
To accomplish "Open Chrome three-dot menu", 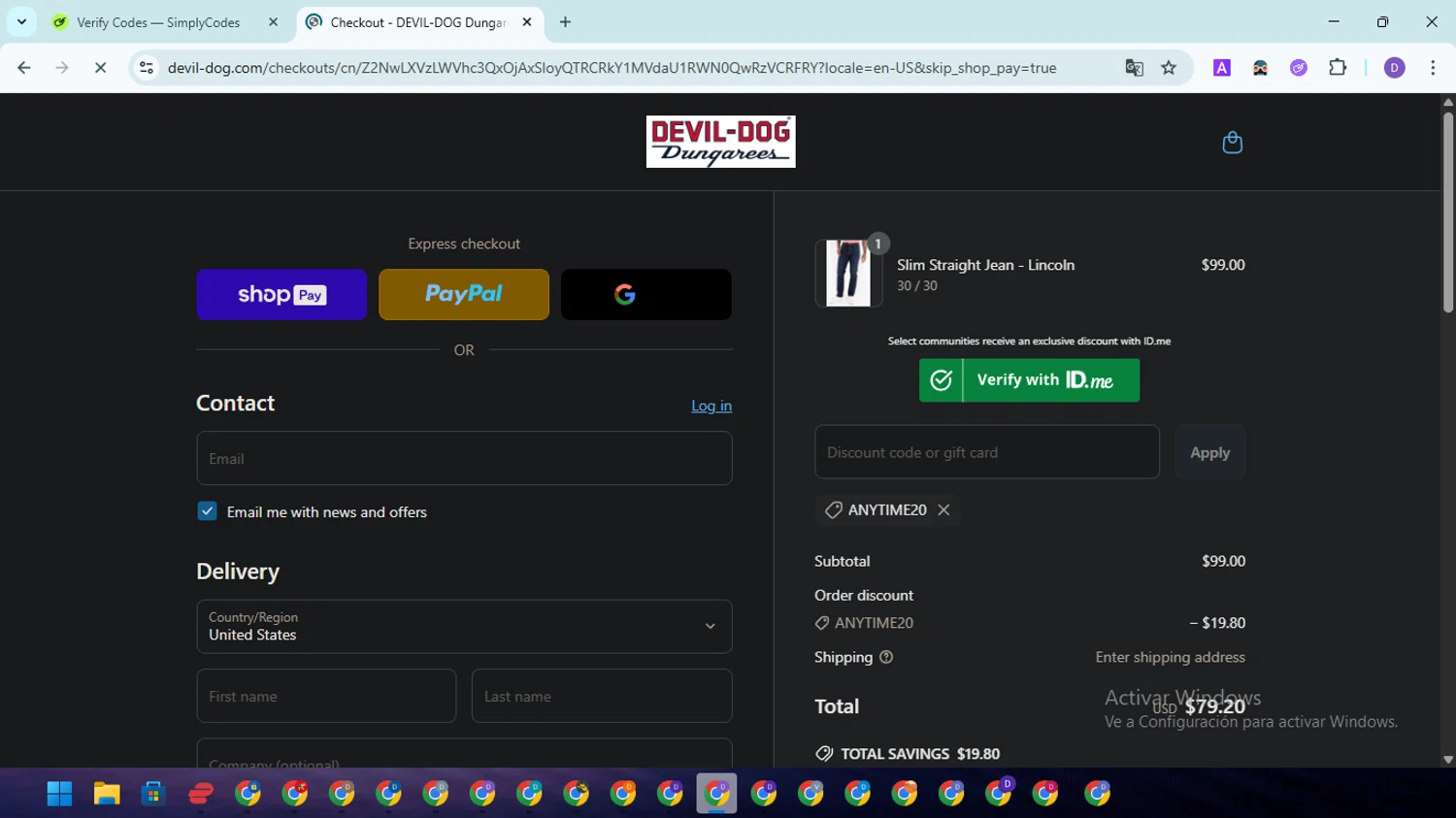I will [x=1433, y=68].
